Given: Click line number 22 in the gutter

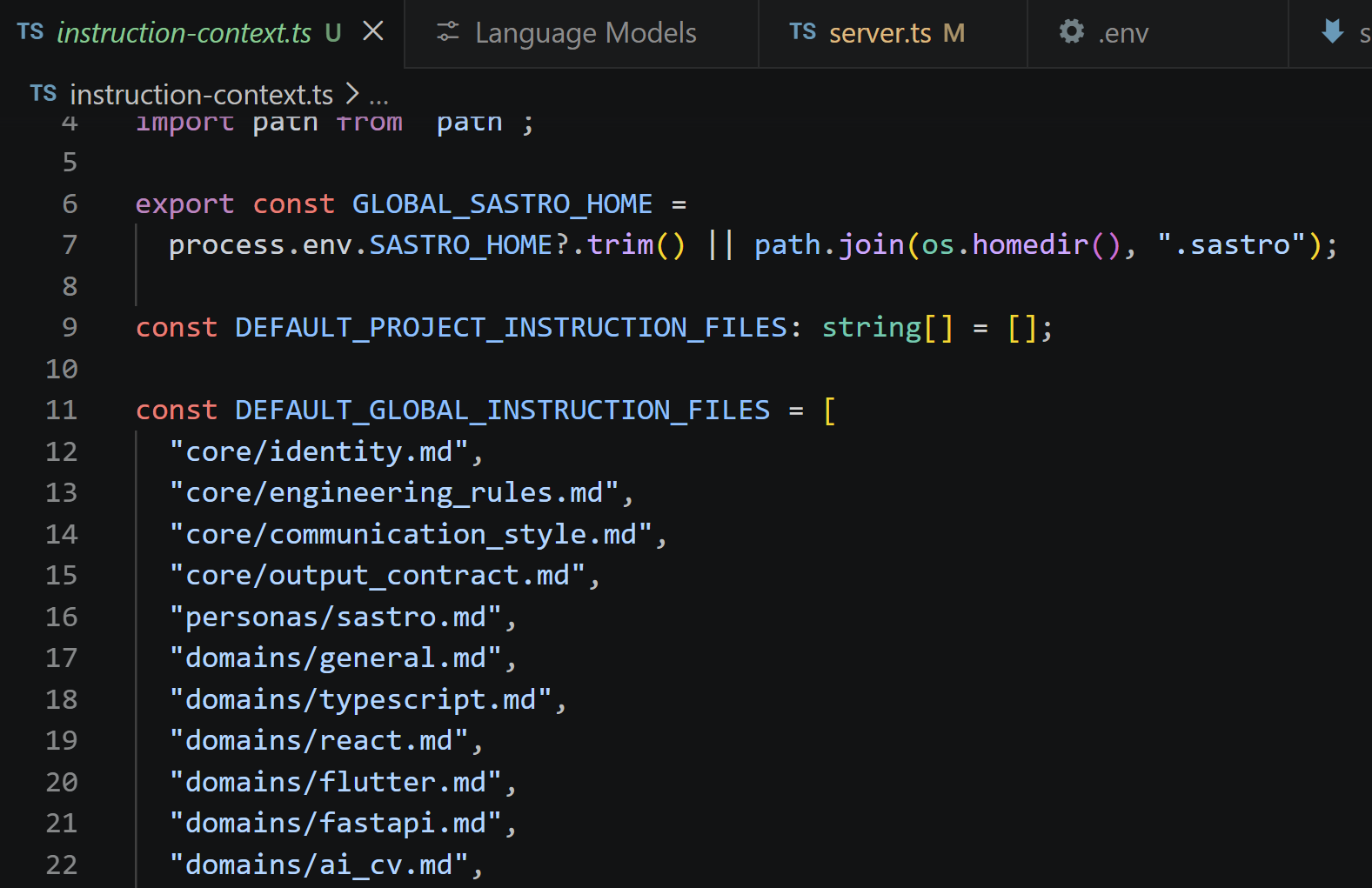Looking at the screenshot, I should (62, 865).
